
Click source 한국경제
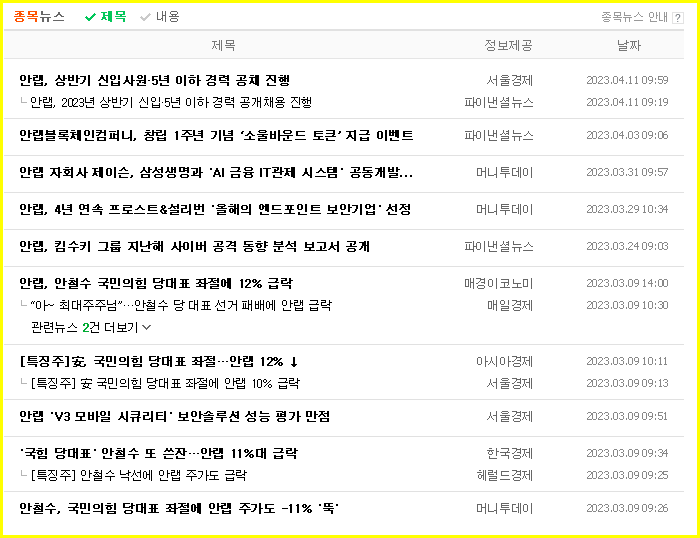pos(509,454)
